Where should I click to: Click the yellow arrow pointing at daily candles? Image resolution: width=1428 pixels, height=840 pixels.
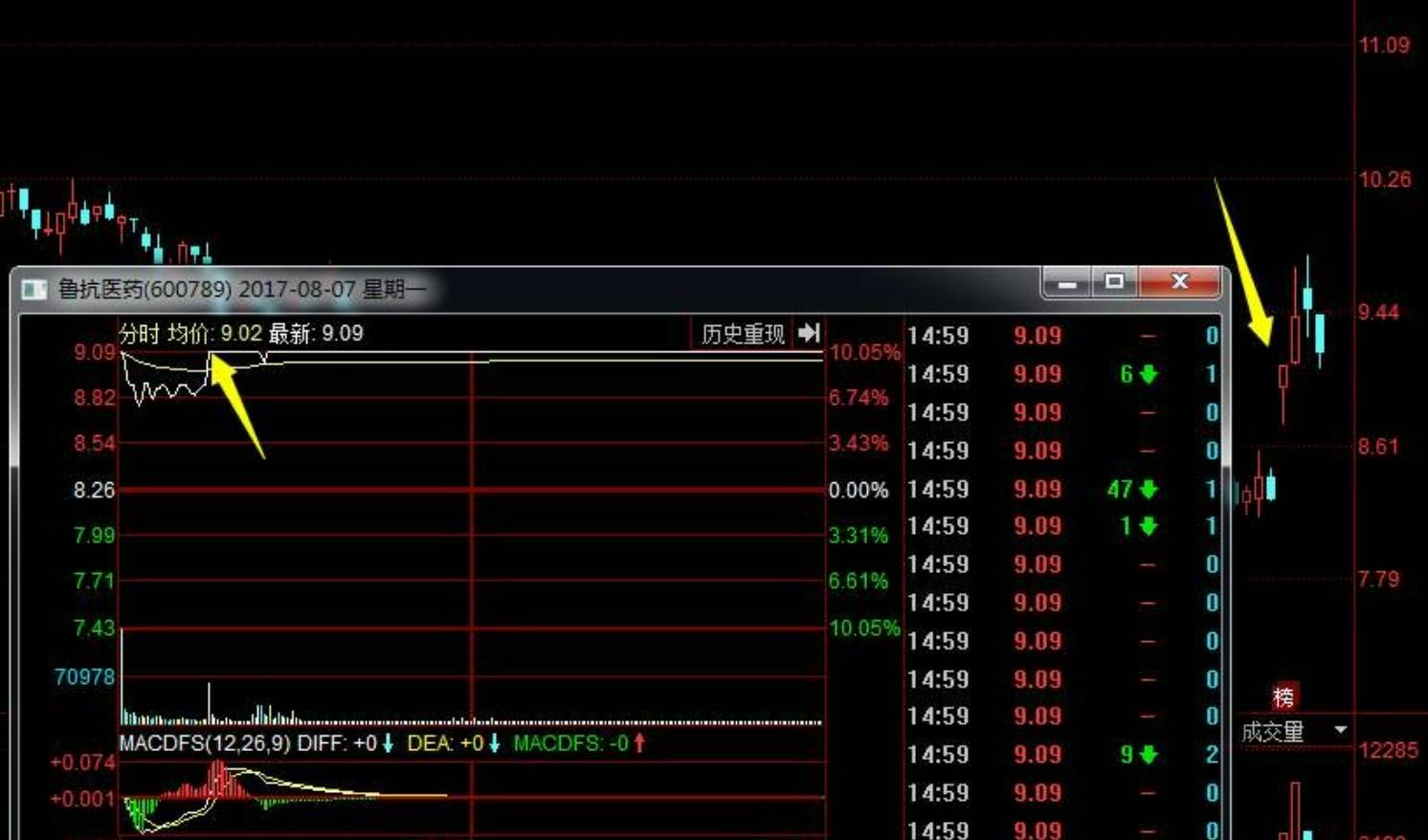point(1244,263)
